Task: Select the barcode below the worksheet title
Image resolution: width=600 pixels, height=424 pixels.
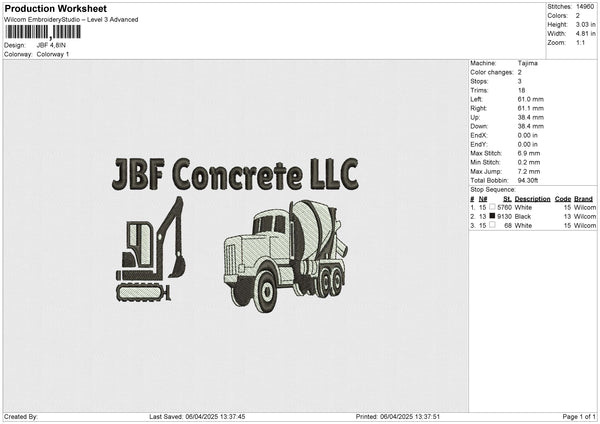Action: [42, 32]
